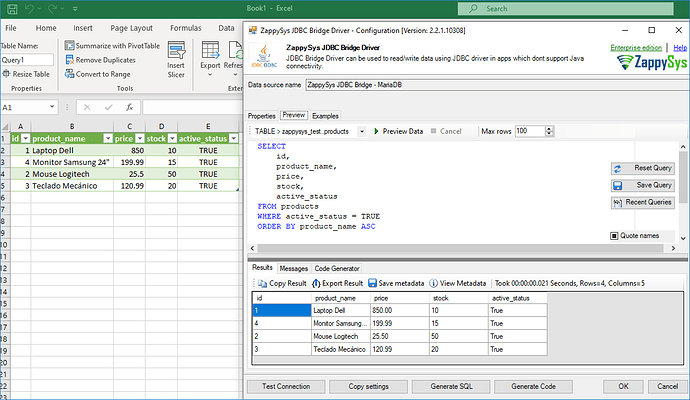Screen dimensions: 690x400
Task: Click the Test Connection button
Action: pyautogui.click(x=286, y=386)
